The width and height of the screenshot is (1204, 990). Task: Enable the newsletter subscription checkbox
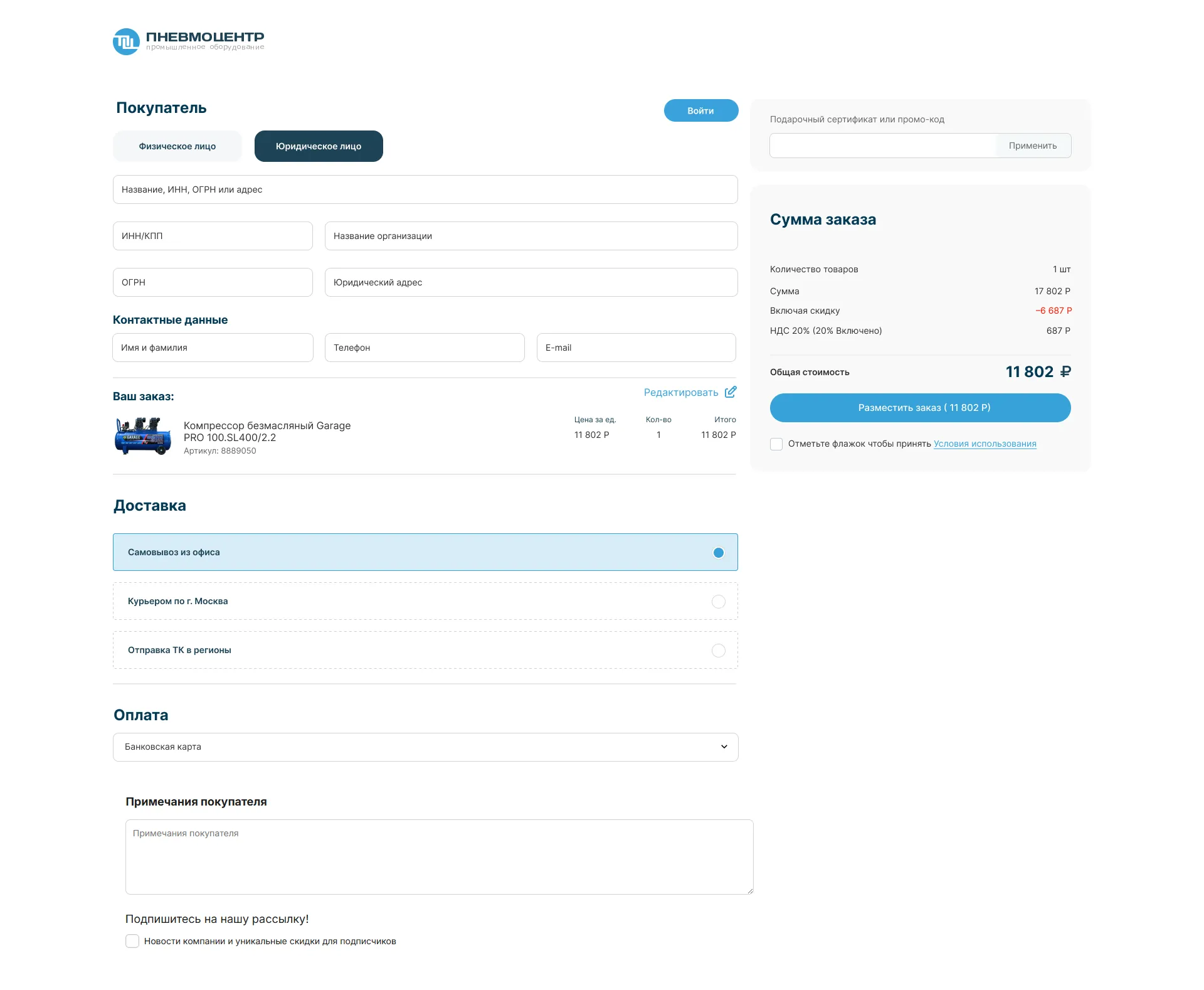click(x=132, y=941)
